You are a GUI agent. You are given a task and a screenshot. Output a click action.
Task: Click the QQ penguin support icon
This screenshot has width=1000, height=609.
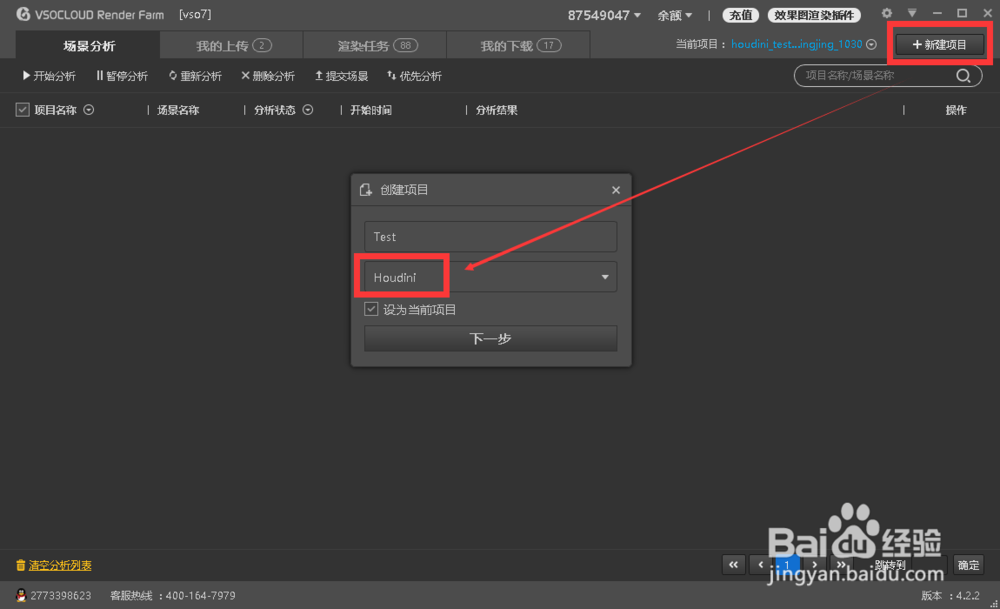click(21, 595)
